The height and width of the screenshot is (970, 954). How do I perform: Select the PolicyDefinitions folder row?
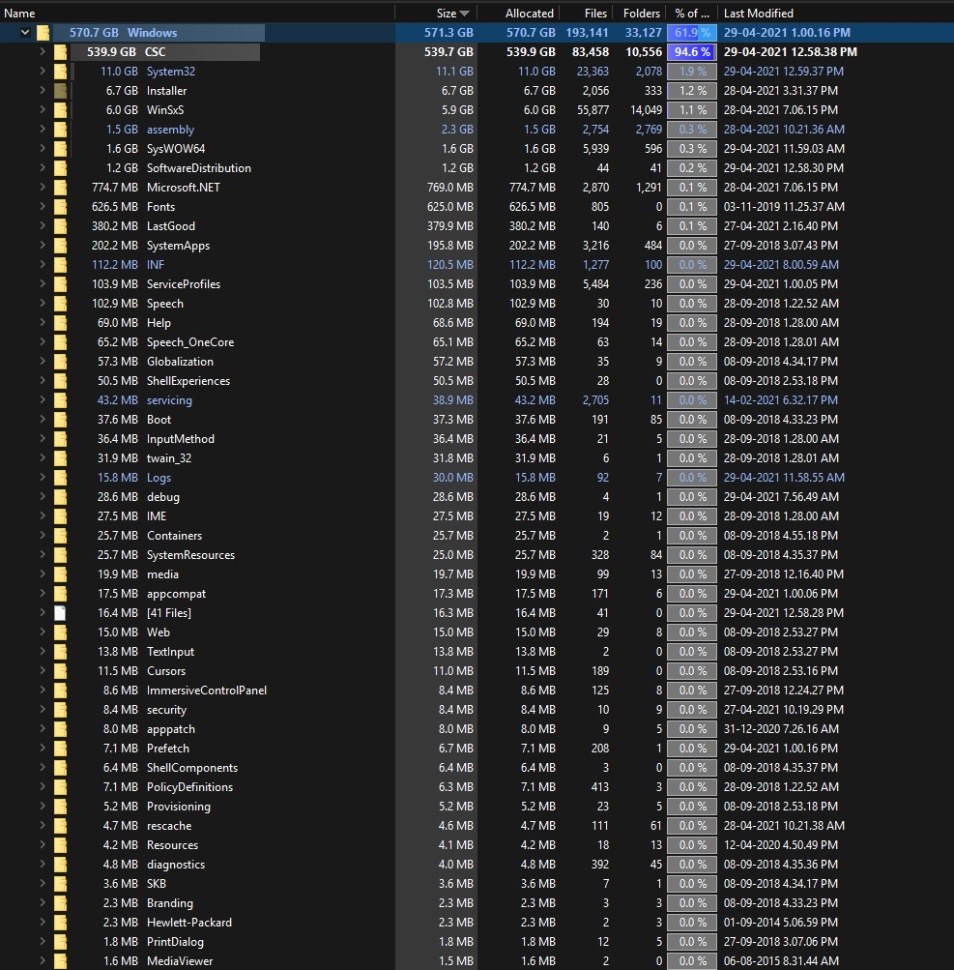[x=477, y=787]
